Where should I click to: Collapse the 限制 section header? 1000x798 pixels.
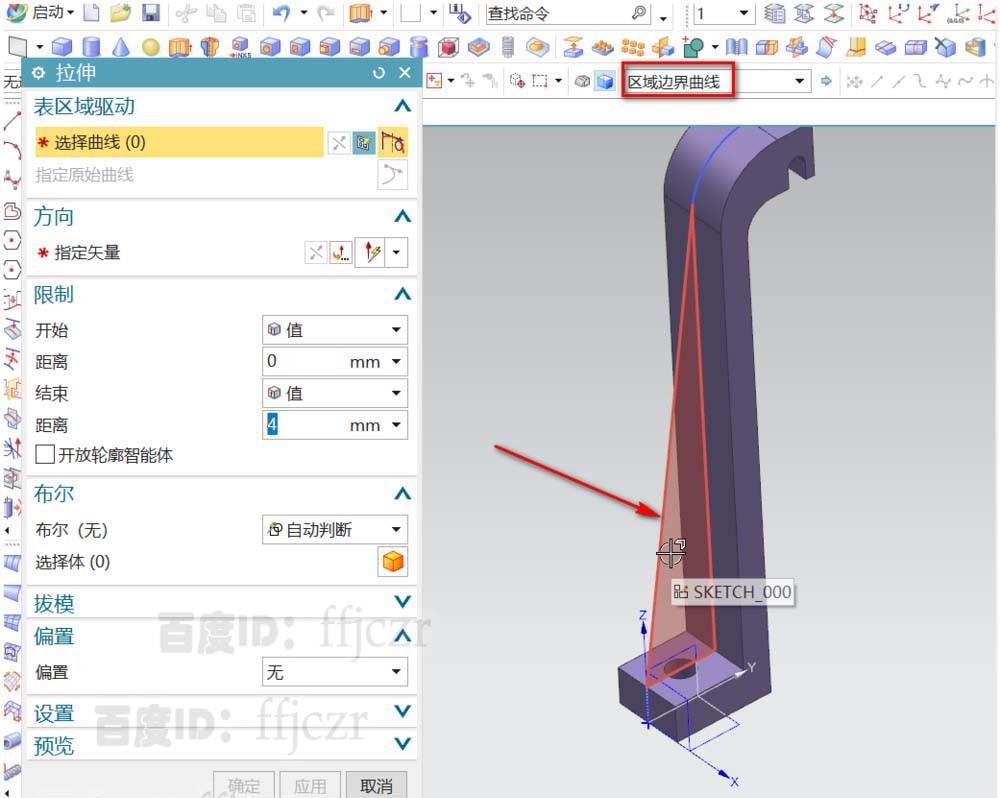pyautogui.click(x=402, y=294)
